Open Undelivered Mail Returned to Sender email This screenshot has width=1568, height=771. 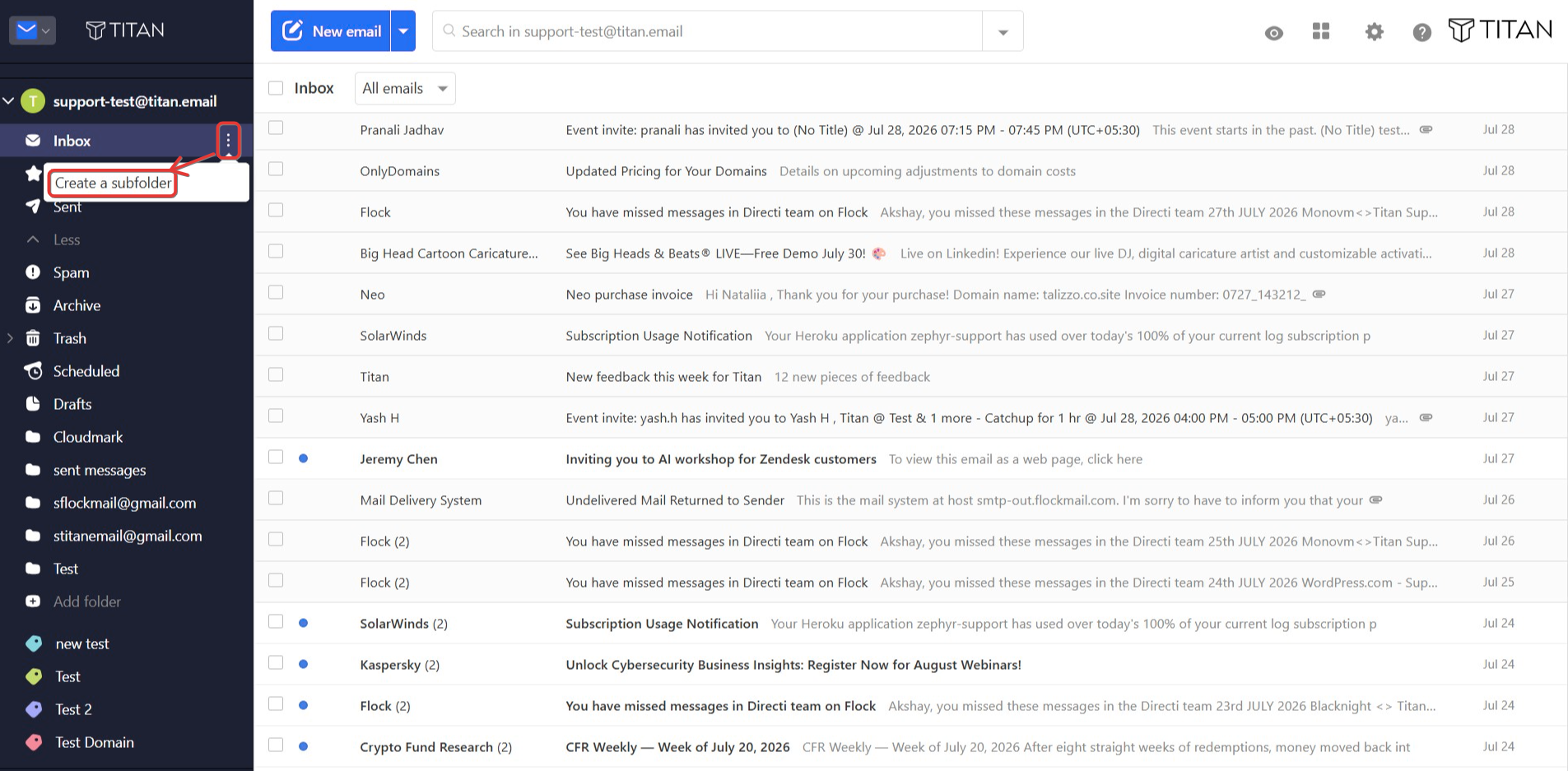(910, 499)
